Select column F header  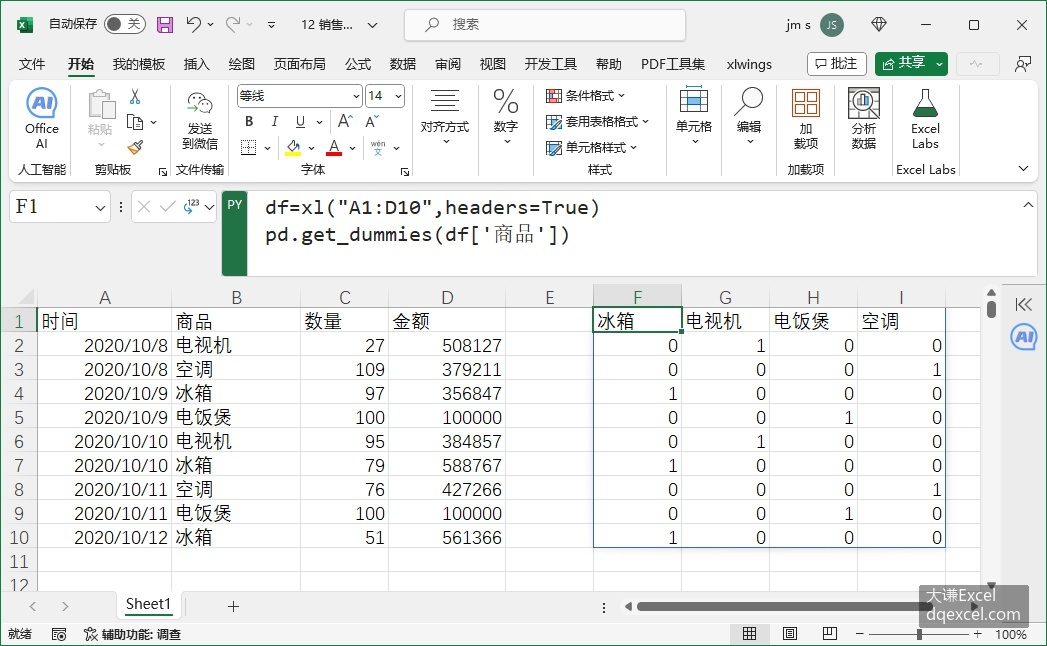click(638, 297)
